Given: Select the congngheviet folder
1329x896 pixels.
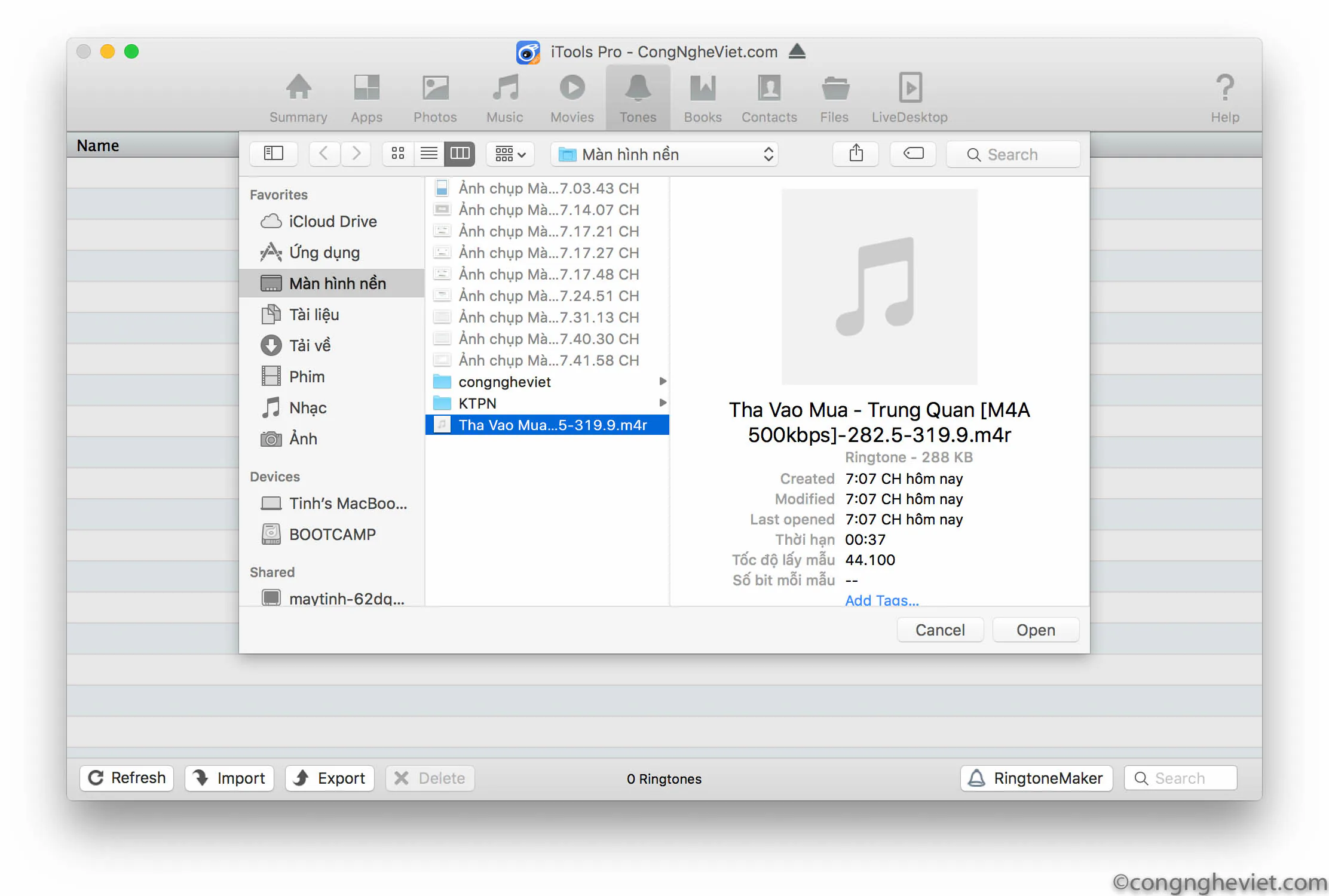Looking at the screenshot, I should [547, 382].
